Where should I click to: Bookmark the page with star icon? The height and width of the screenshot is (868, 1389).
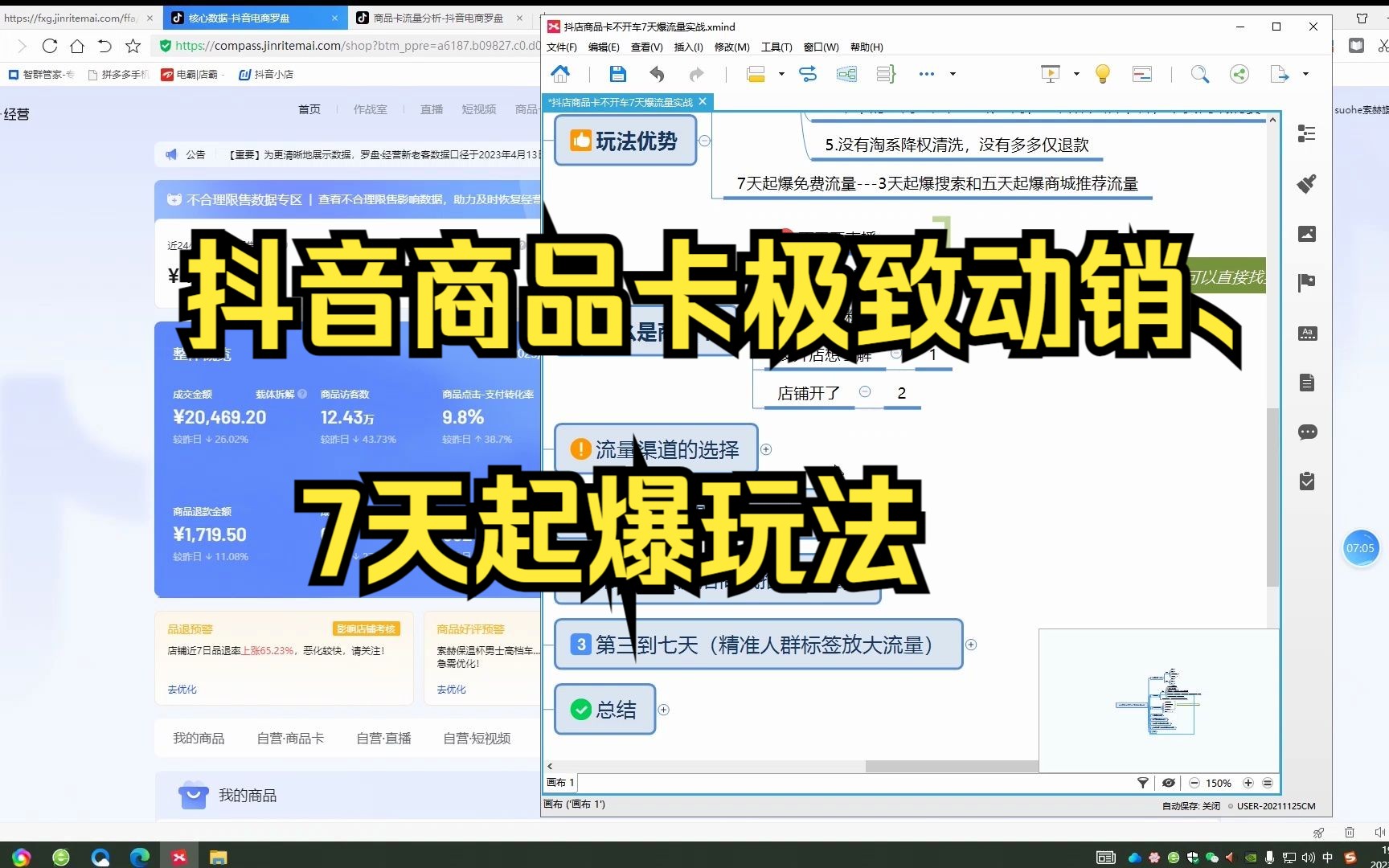pos(133,46)
